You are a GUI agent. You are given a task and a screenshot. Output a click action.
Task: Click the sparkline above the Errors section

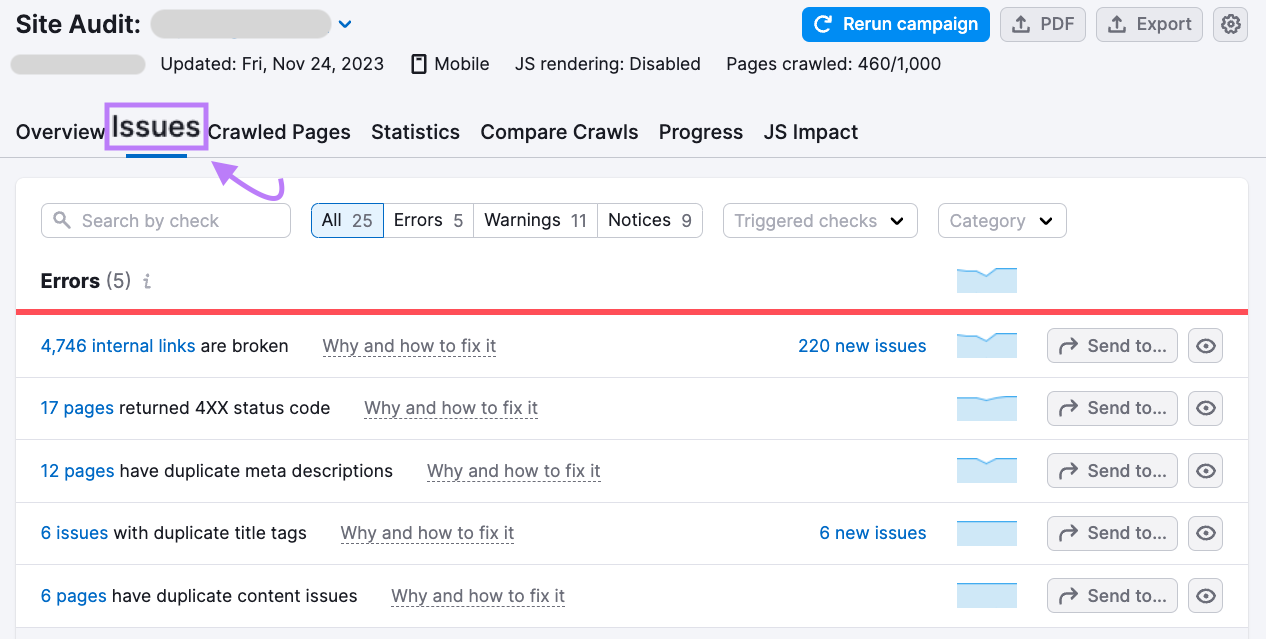(986, 280)
